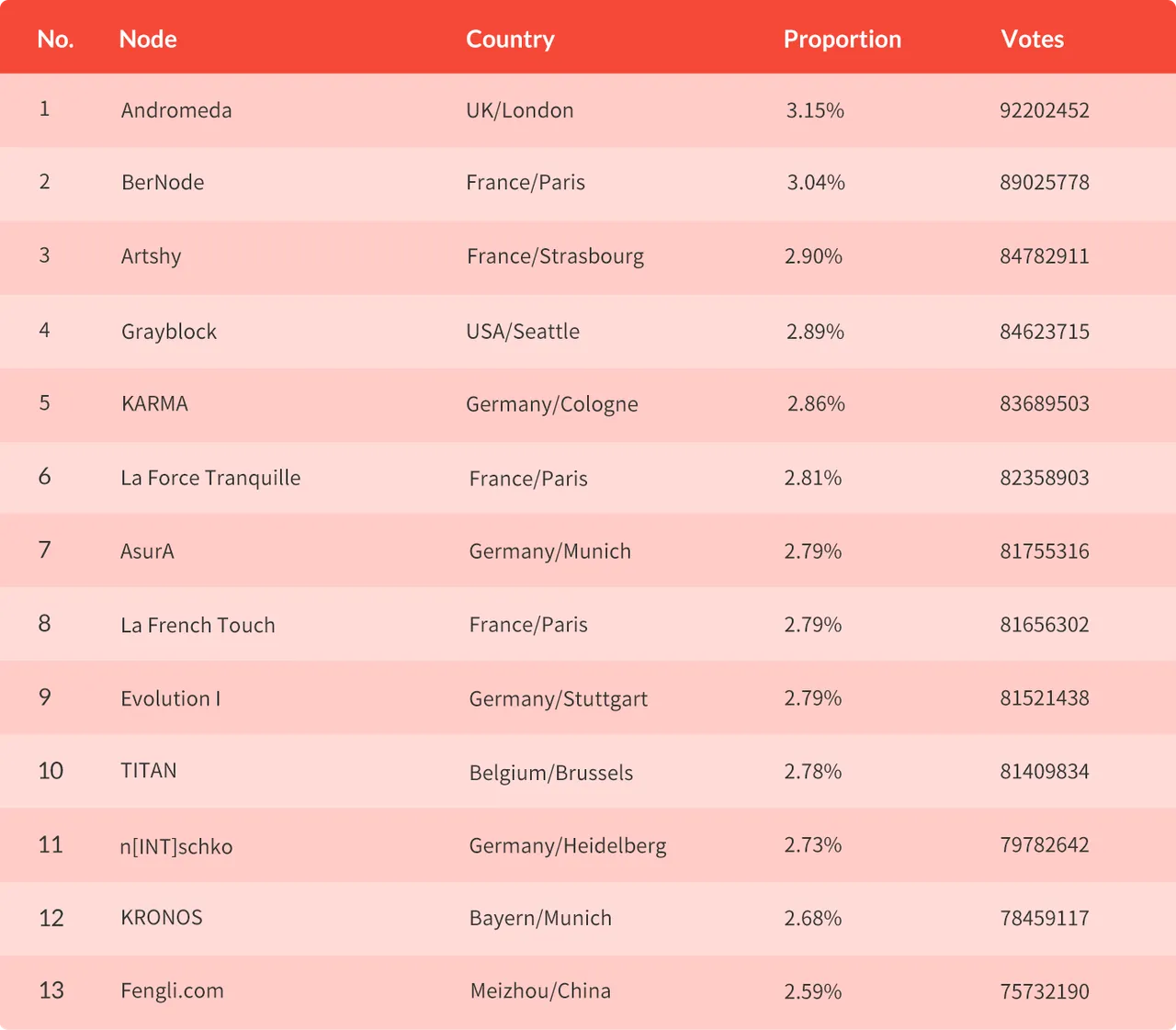Click La French Touch node name

pyautogui.click(x=198, y=625)
